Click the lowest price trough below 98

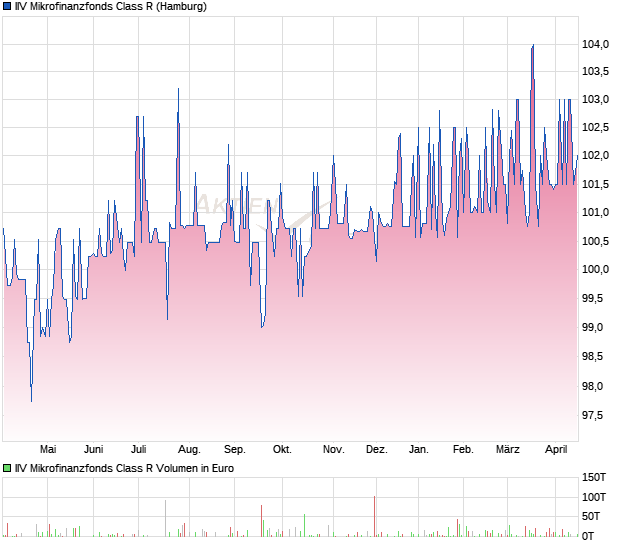[31, 400]
